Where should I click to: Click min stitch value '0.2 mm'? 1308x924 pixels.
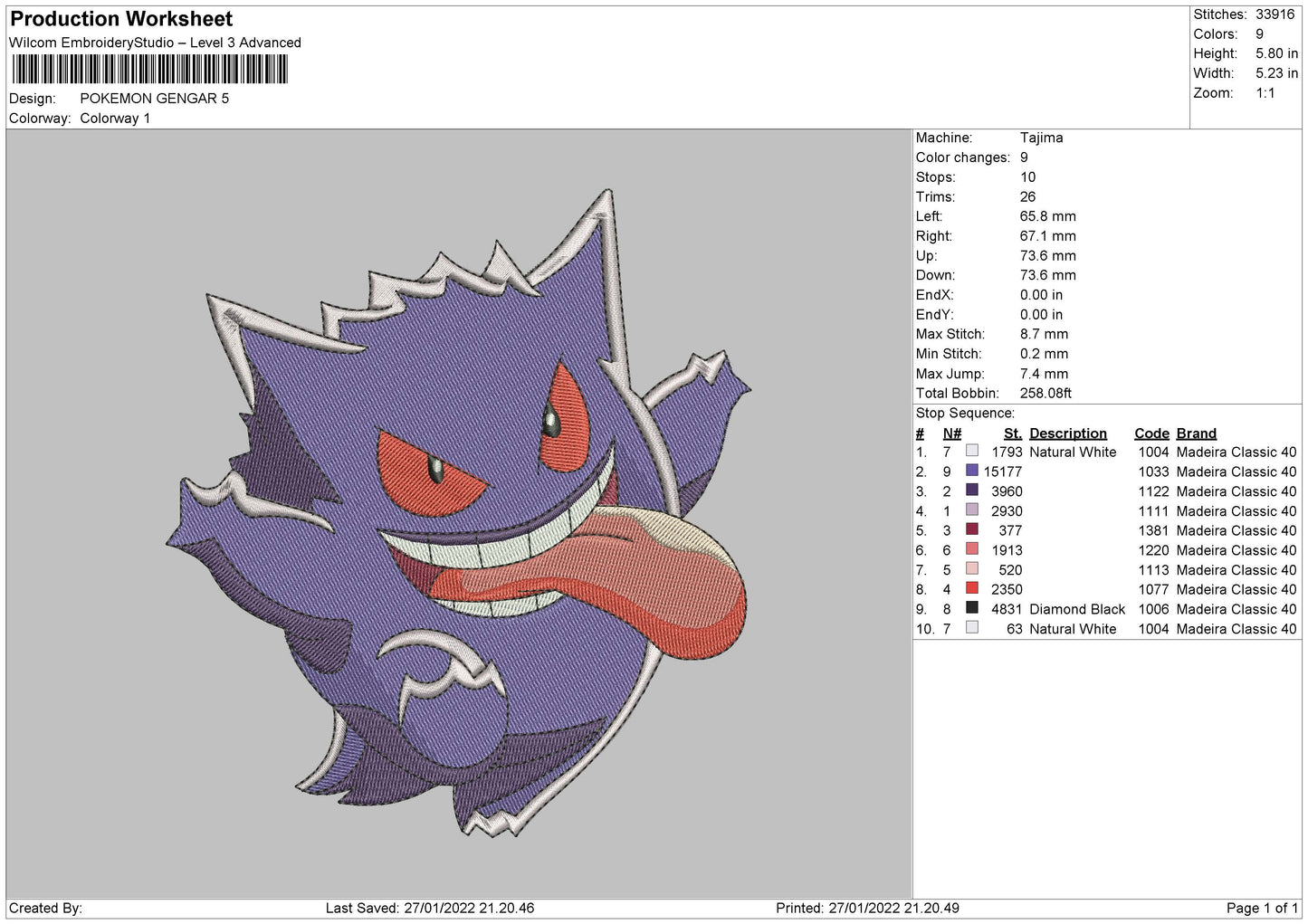click(x=1044, y=354)
